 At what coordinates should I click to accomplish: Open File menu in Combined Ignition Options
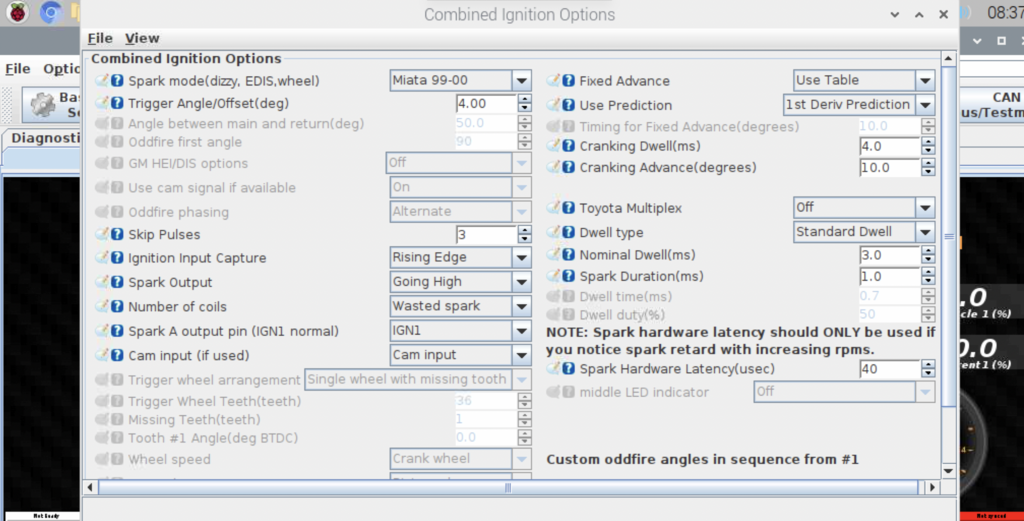[100, 38]
